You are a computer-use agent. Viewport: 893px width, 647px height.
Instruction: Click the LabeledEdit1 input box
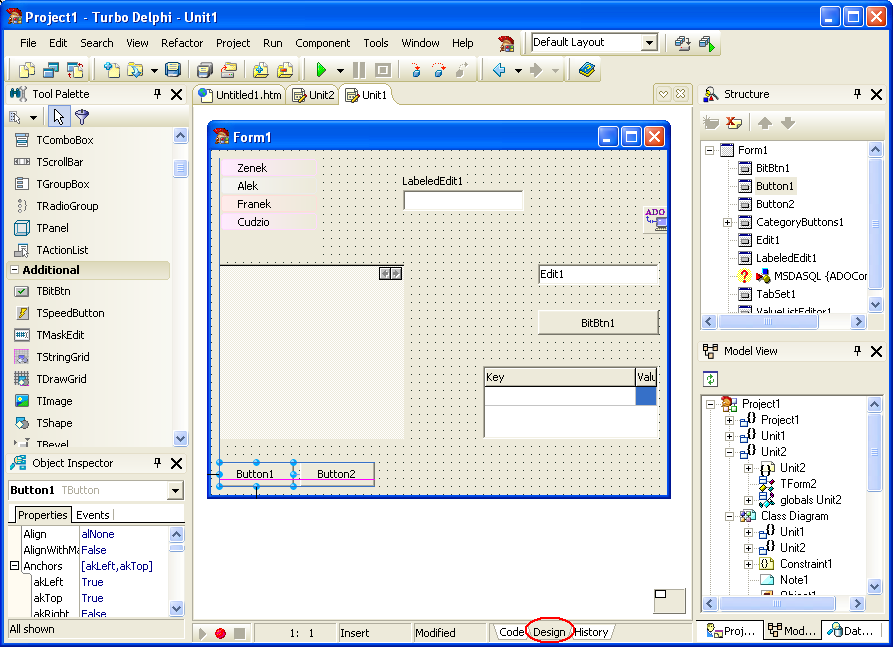click(x=463, y=200)
